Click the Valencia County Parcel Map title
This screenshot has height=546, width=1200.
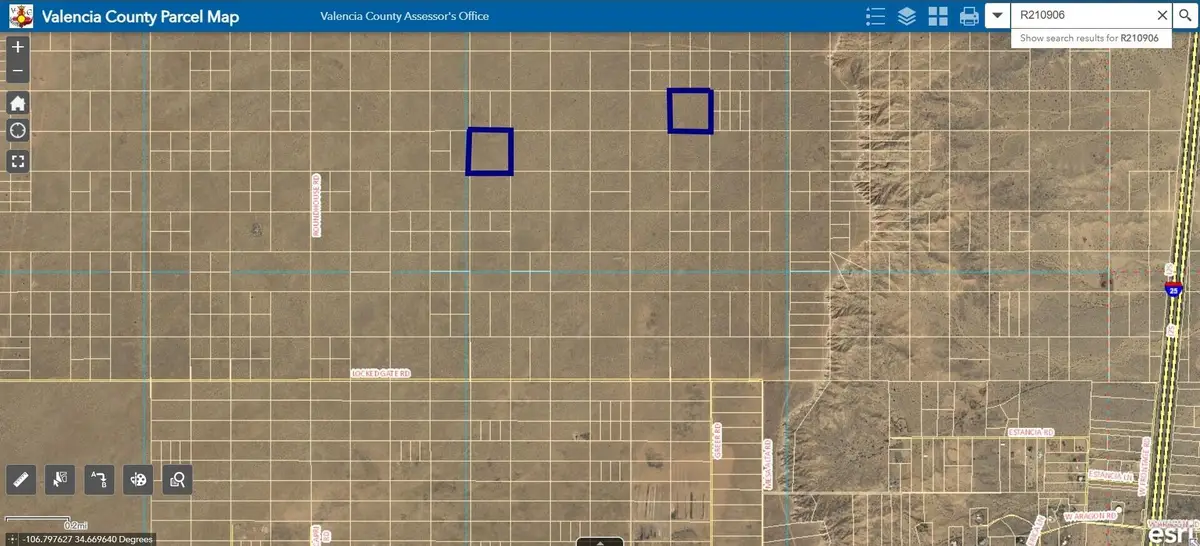tap(140, 17)
